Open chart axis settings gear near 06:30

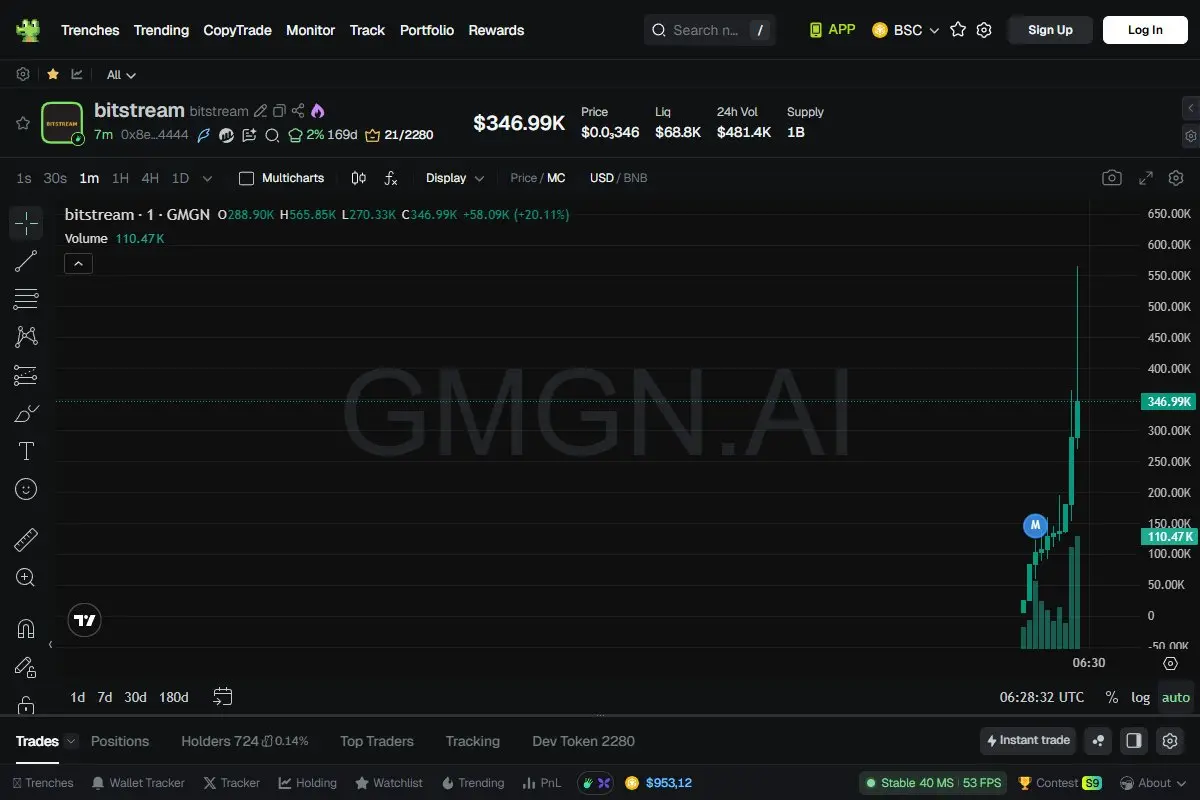coord(1170,663)
